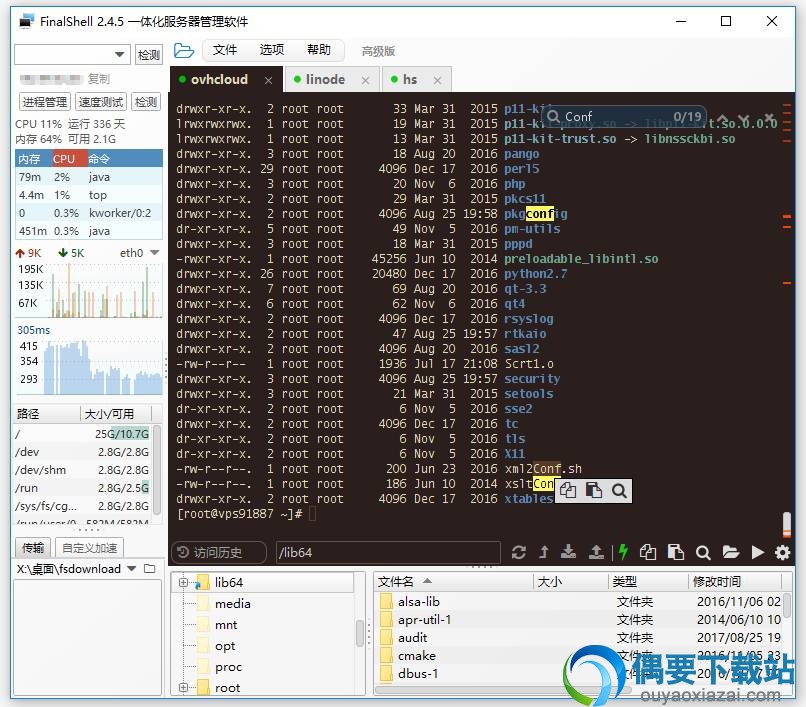
Task: Click the 复制 label
Action: pos(98,79)
